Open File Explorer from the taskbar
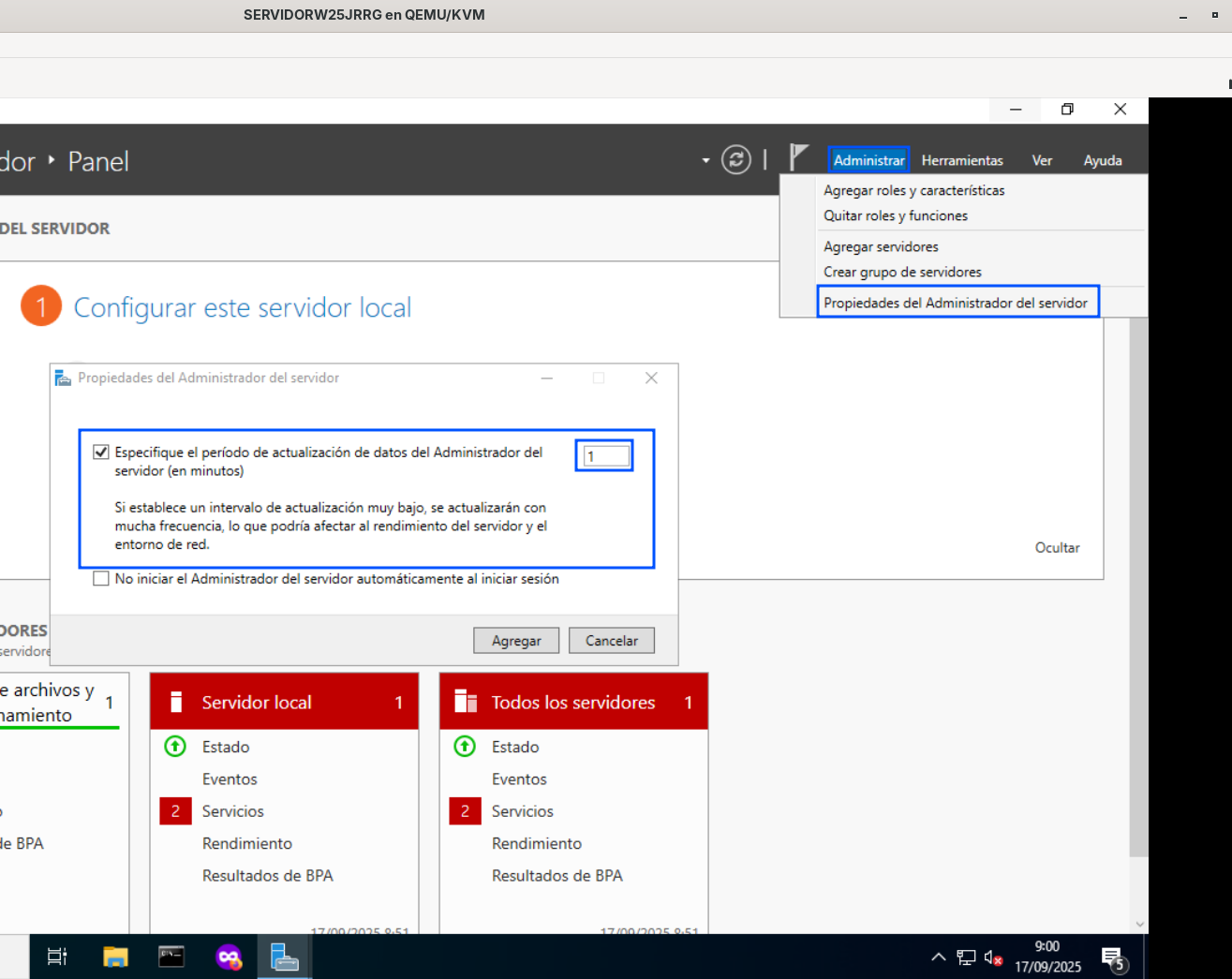The image size is (1232, 979). coord(115,957)
